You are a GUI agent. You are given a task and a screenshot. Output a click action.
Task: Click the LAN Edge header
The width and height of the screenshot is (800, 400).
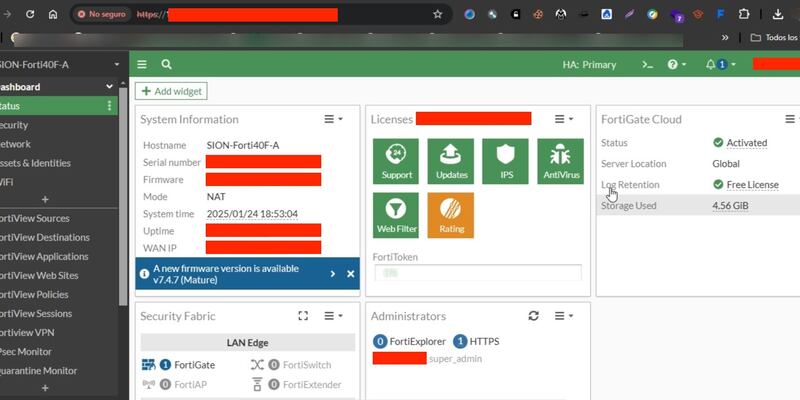[x=247, y=343]
